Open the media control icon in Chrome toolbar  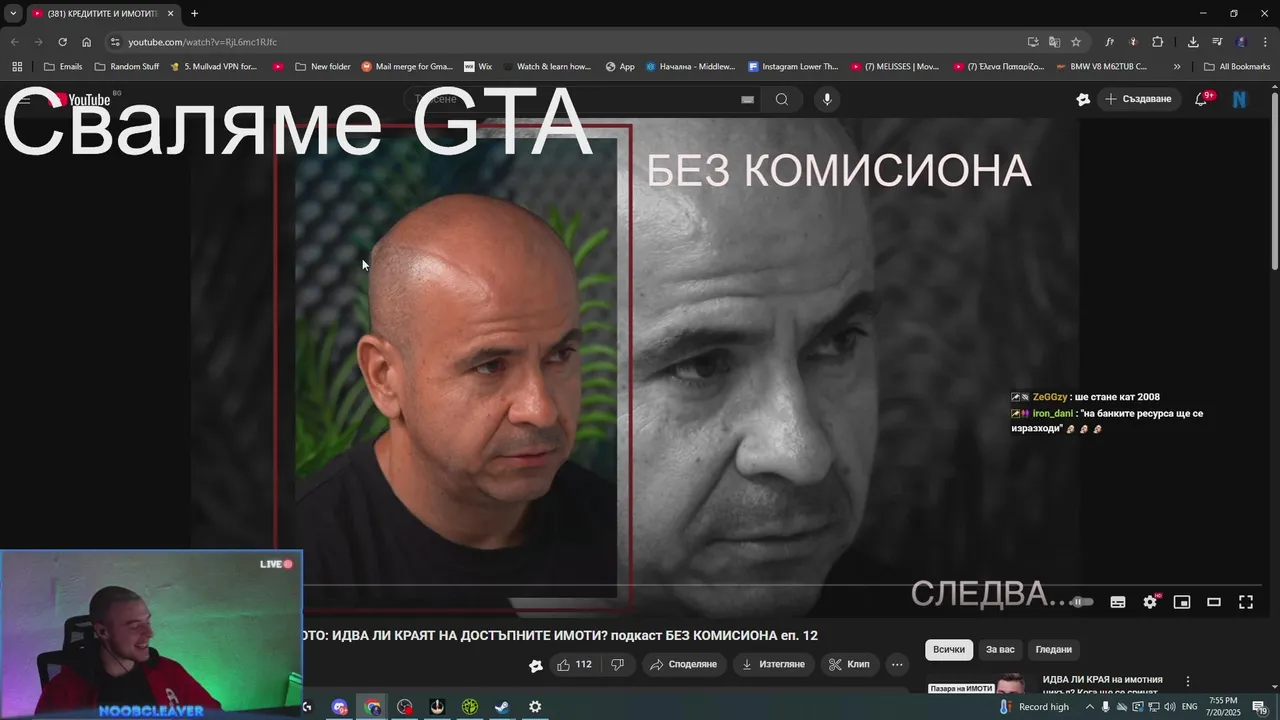coord(1217,42)
